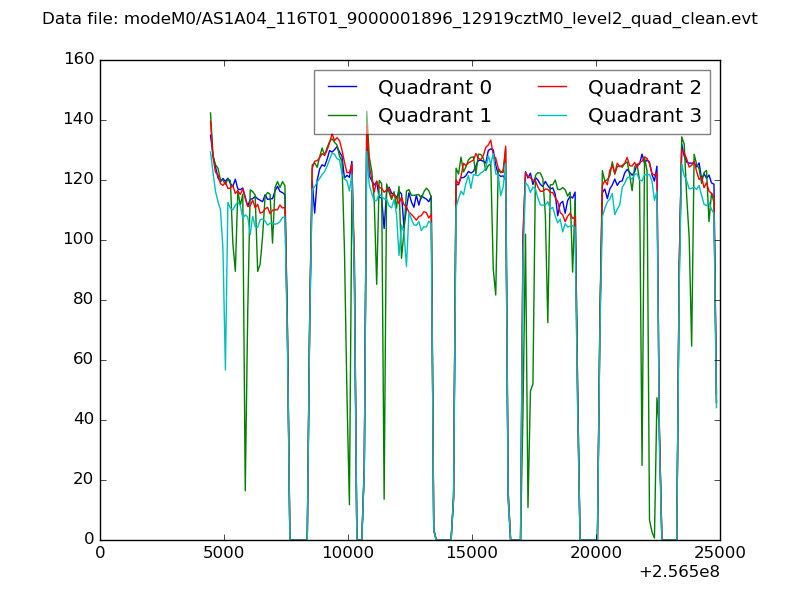Pick the 20000 x-axis tick label
This screenshot has height=600, width=800.
pyautogui.click(x=596, y=553)
